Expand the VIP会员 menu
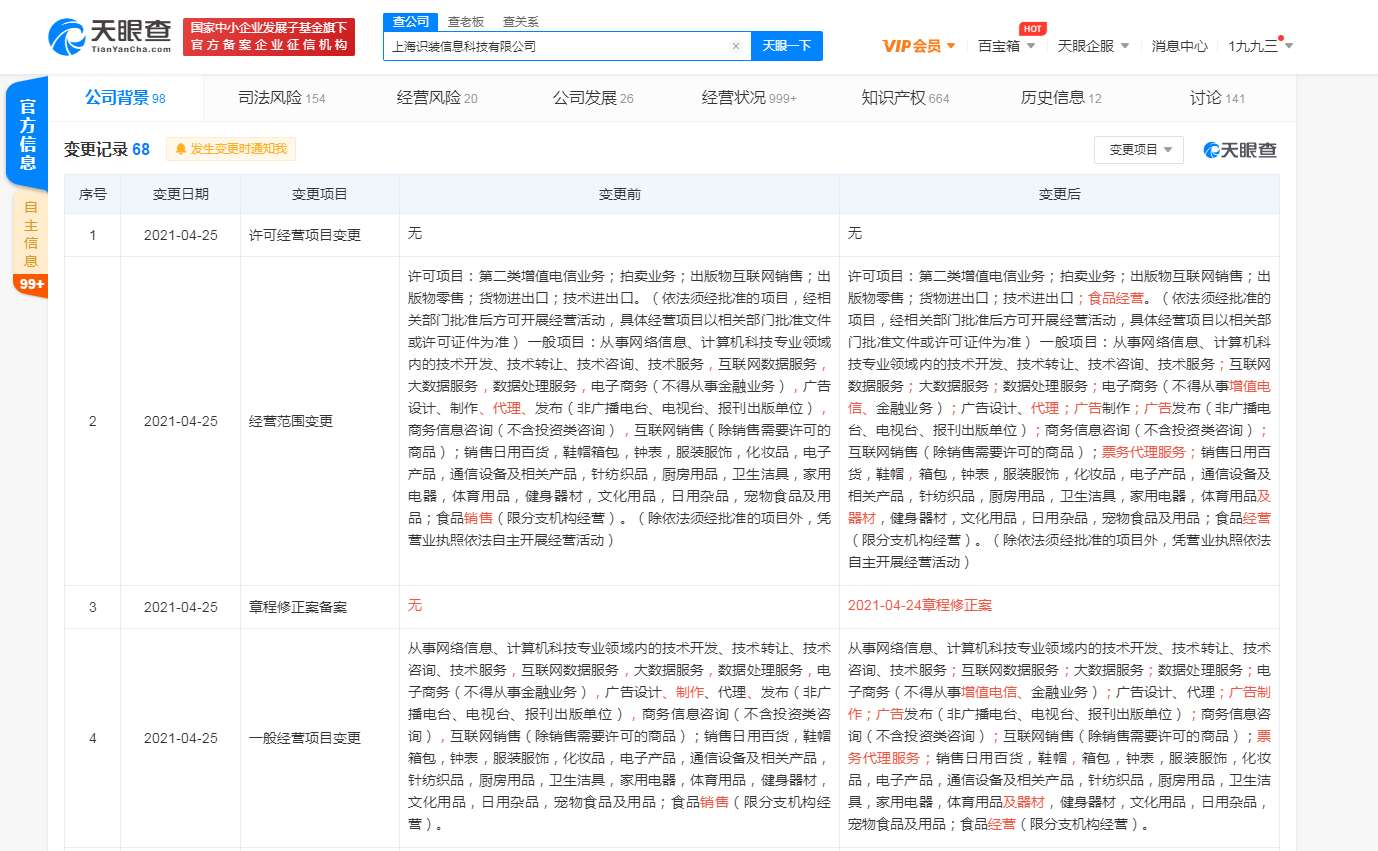This screenshot has height=851, width=1378. 919,46
